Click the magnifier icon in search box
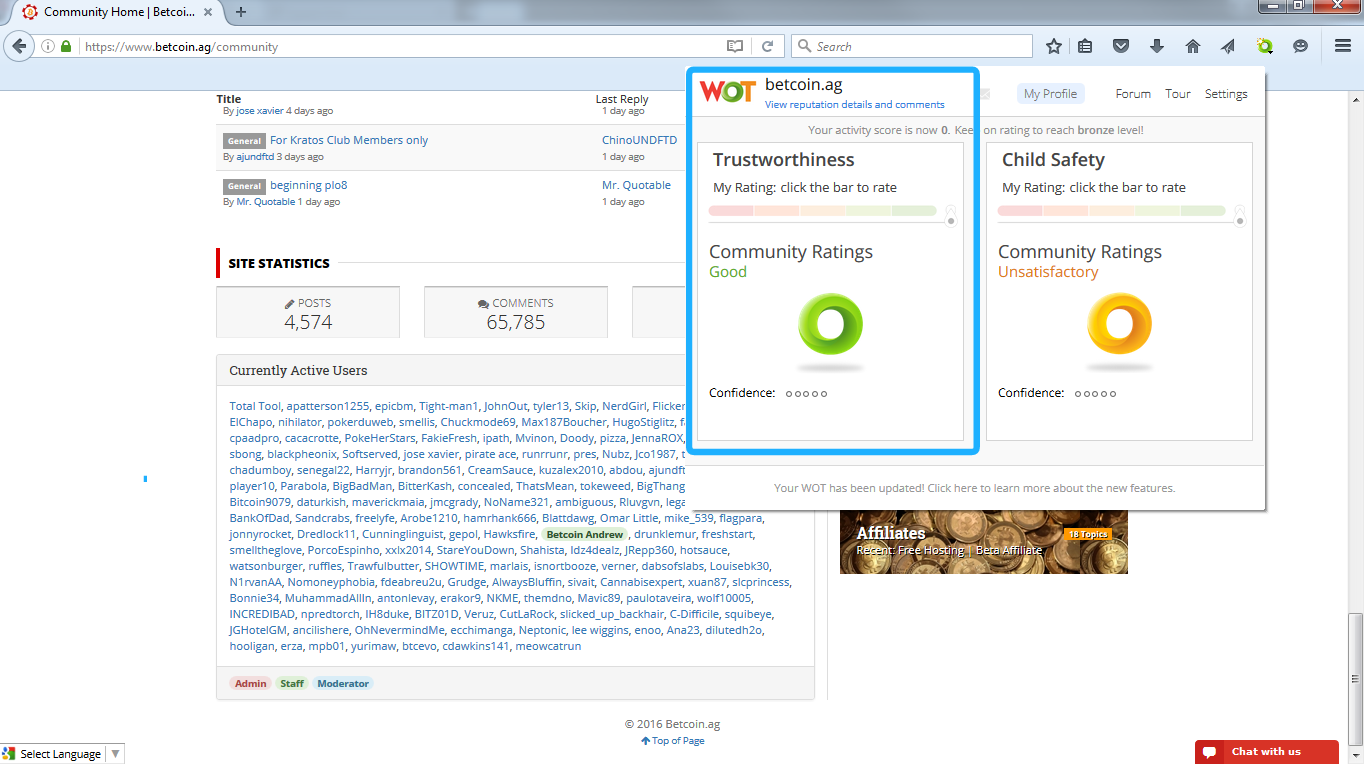The image size is (1364, 764). click(804, 46)
